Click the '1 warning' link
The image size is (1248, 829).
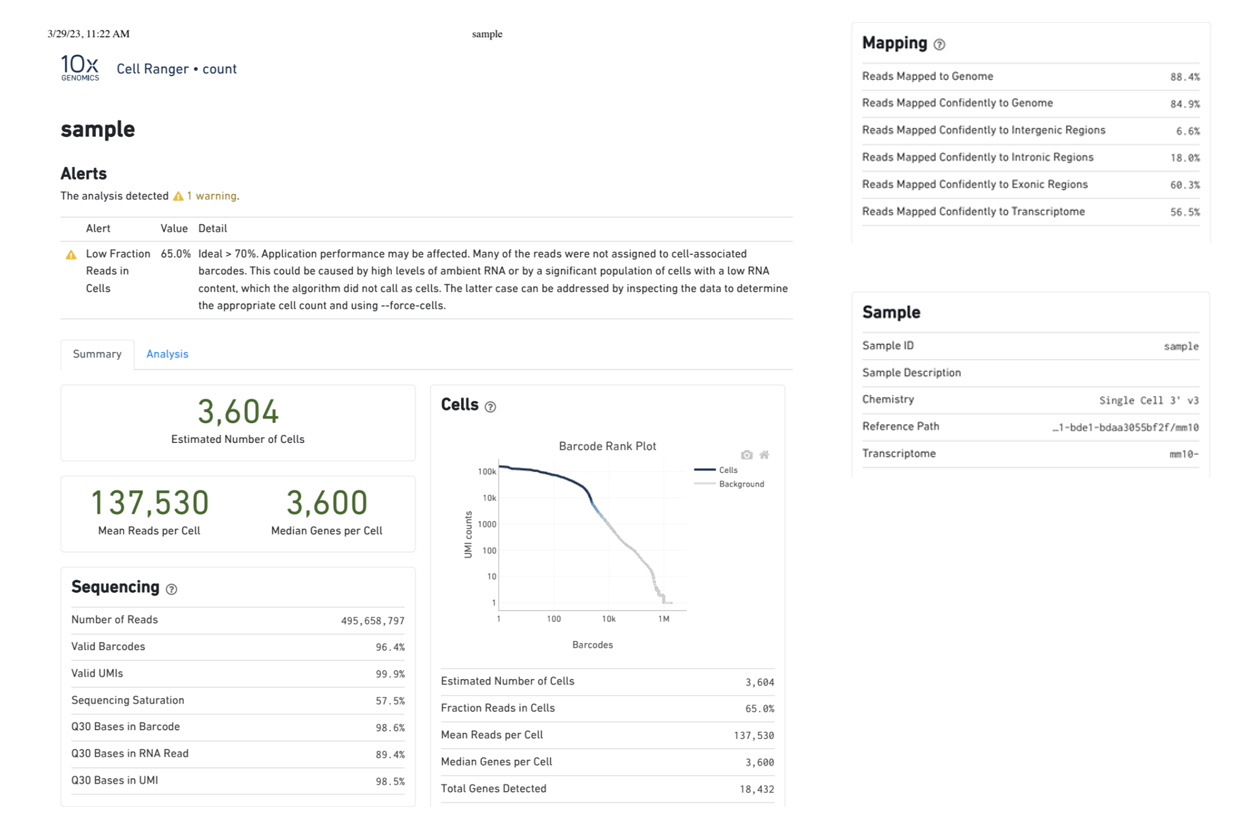(212, 197)
